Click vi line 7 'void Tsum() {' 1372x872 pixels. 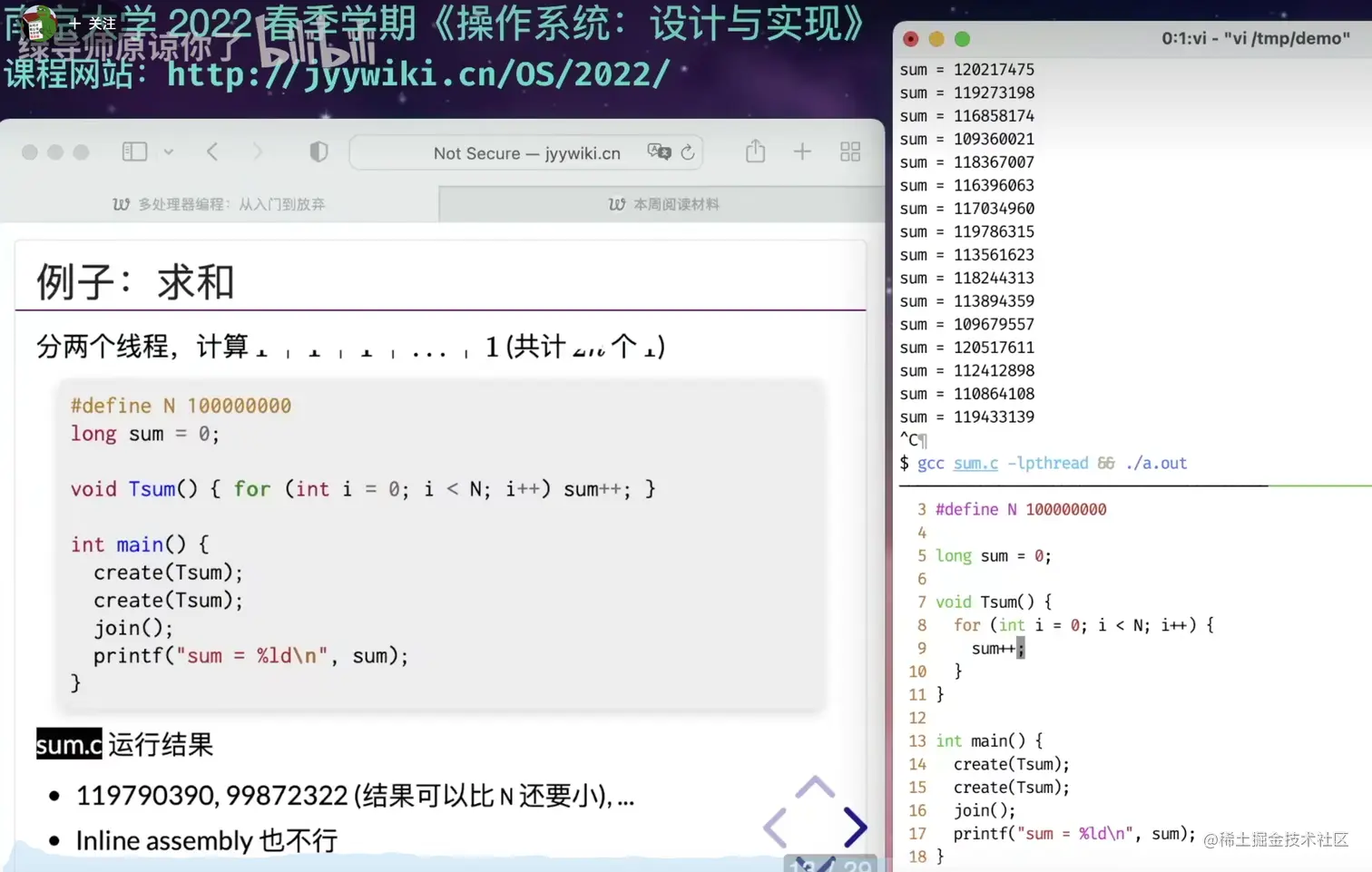click(994, 602)
